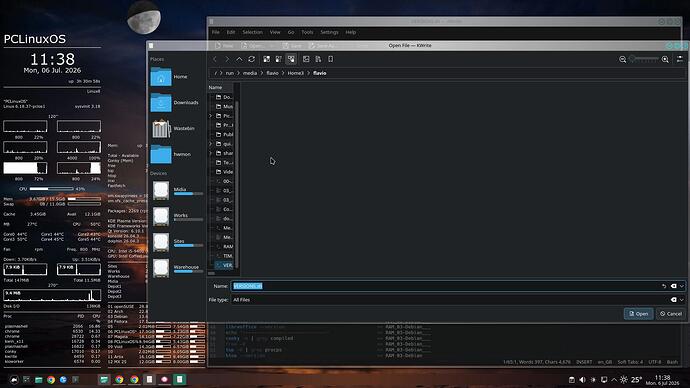The width and height of the screenshot is (690, 388).
Task: Zoom out file icon size
Action: (623, 59)
